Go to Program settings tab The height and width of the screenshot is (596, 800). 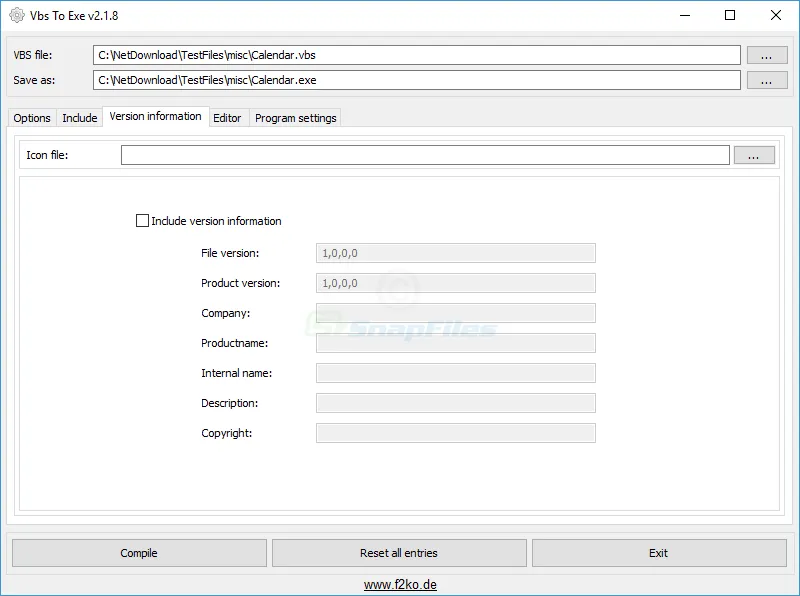click(x=295, y=118)
